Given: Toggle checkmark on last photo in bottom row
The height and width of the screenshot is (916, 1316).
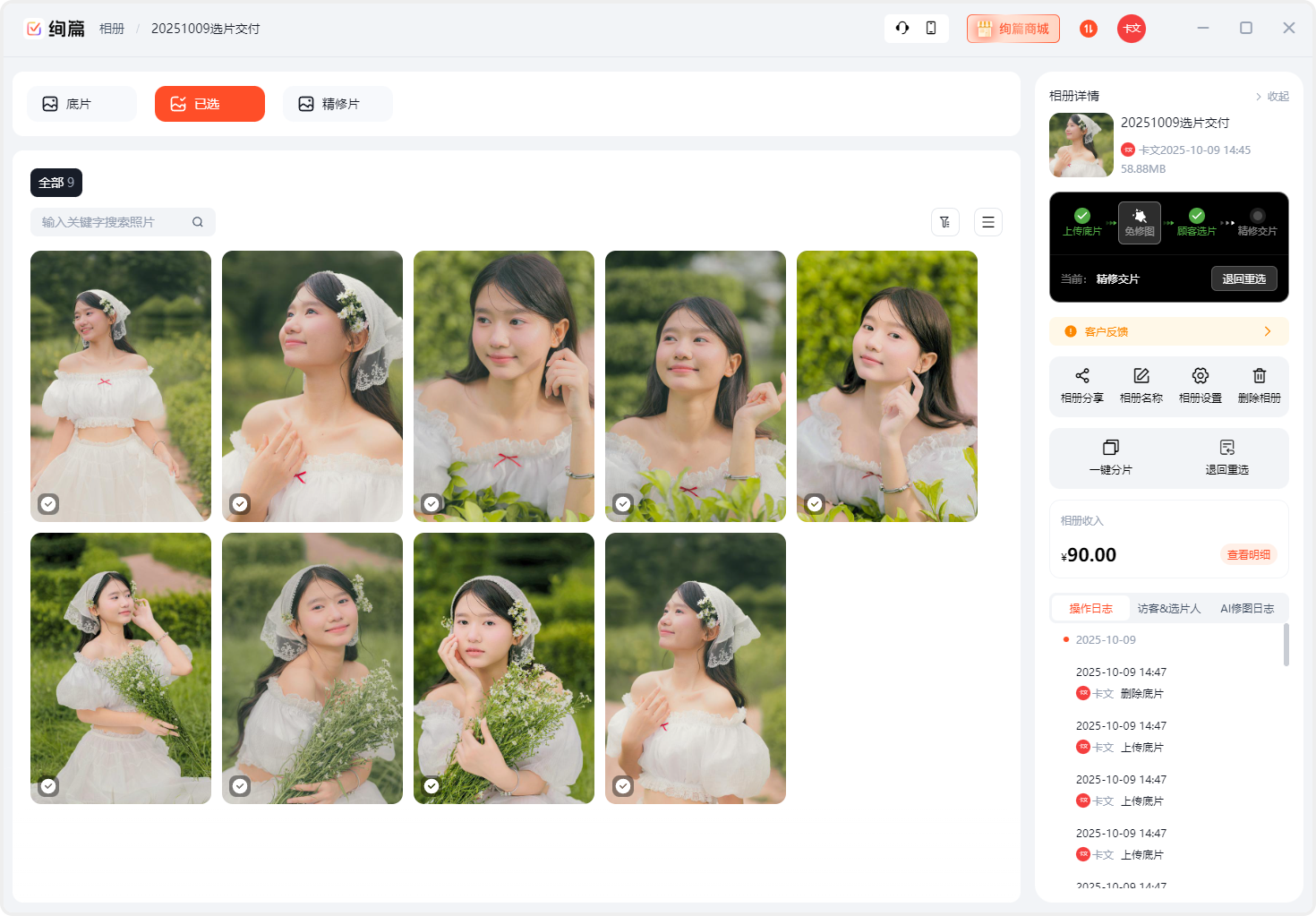Looking at the screenshot, I should click(x=623, y=786).
